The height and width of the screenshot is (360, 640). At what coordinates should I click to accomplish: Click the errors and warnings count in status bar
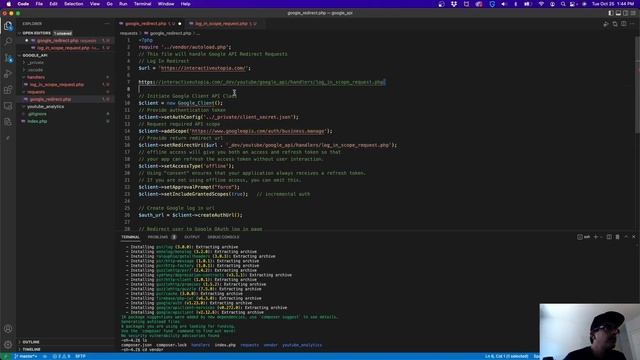click(62, 356)
